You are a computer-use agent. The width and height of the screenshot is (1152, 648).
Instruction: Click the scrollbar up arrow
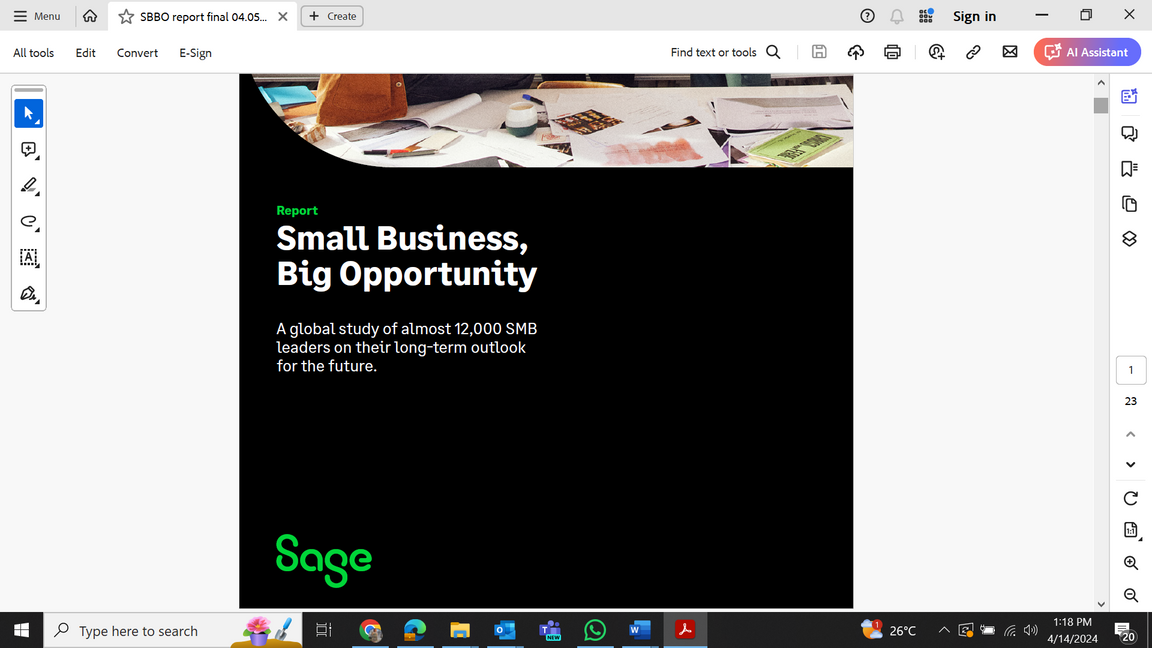(1101, 82)
